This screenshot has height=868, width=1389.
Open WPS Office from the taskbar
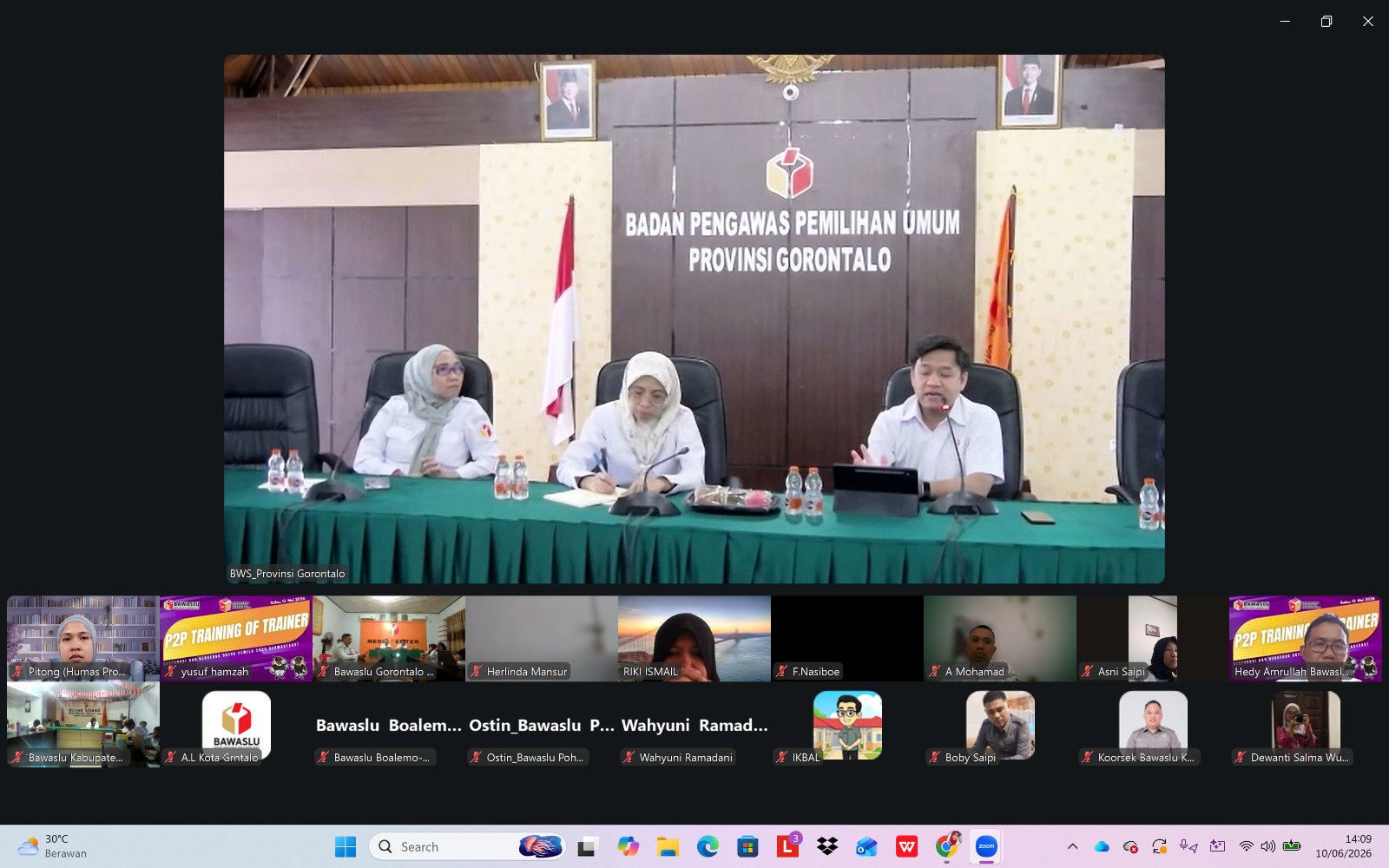pyautogui.click(x=906, y=846)
